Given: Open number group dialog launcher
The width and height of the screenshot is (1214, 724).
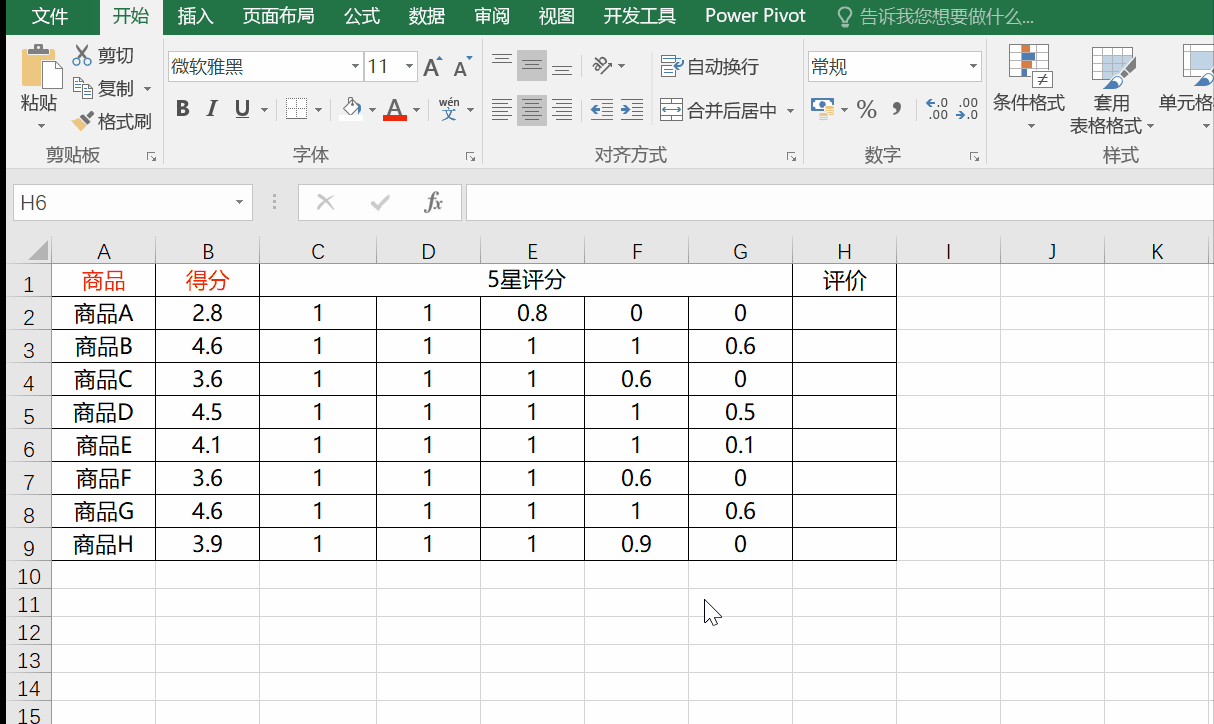Looking at the screenshot, I should (x=974, y=157).
